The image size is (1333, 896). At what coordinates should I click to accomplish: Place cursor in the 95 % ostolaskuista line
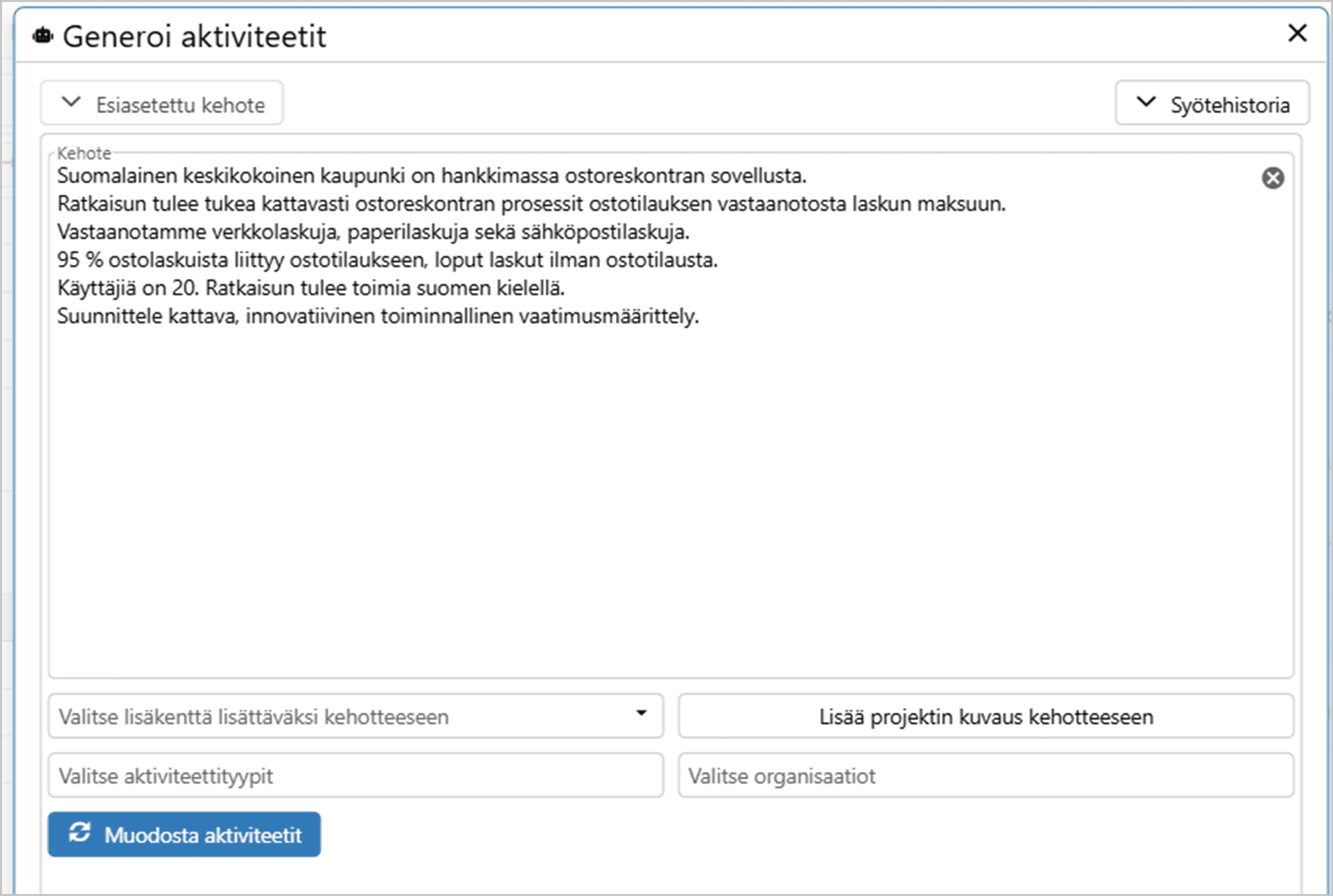point(387,260)
